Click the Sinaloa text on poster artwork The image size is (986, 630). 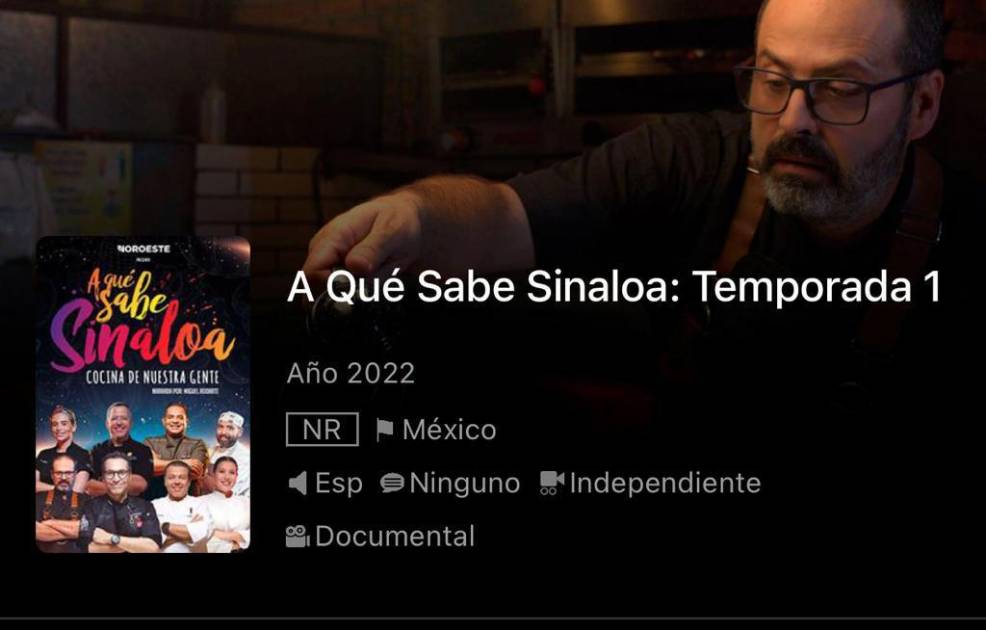[x=142, y=338]
